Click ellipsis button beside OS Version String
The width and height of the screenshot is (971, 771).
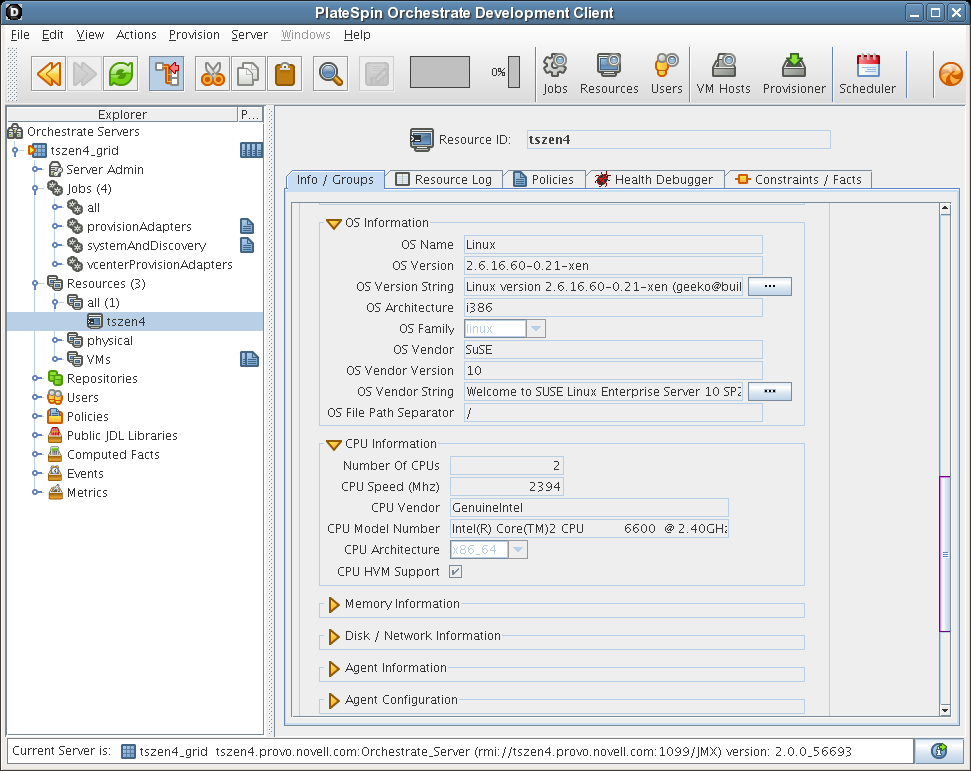[x=769, y=287]
